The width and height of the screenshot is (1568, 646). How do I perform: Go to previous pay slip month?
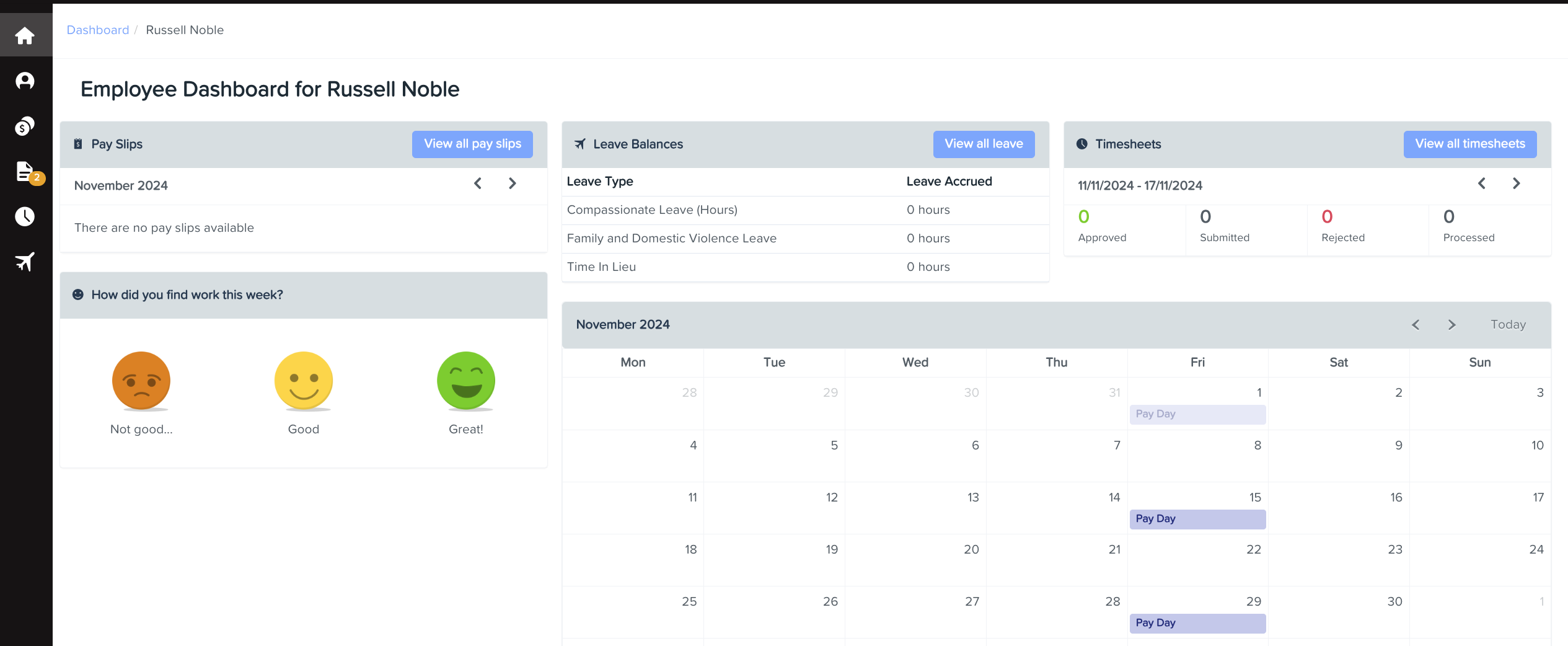click(x=478, y=184)
